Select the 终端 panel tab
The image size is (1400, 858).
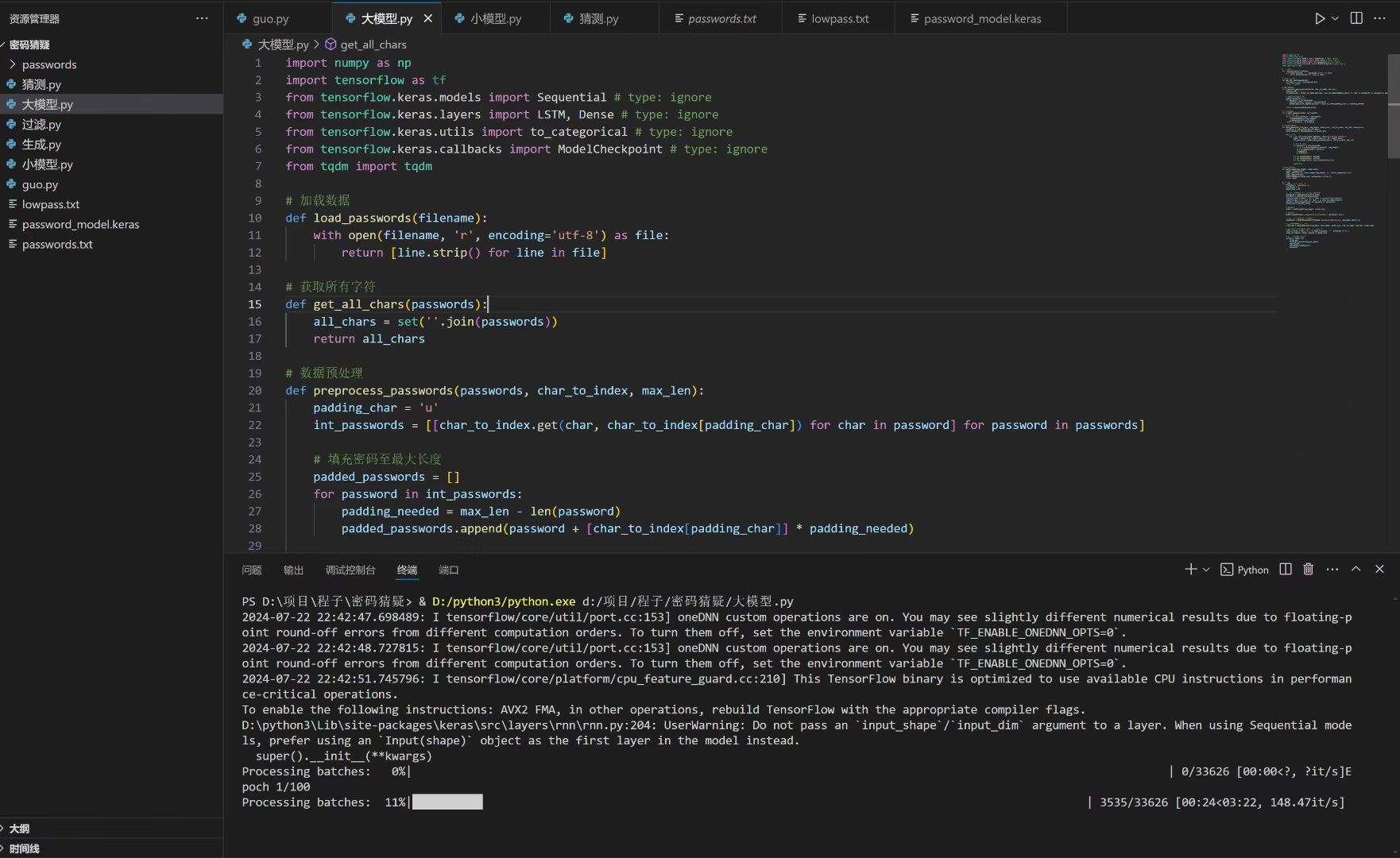[x=407, y=570]
